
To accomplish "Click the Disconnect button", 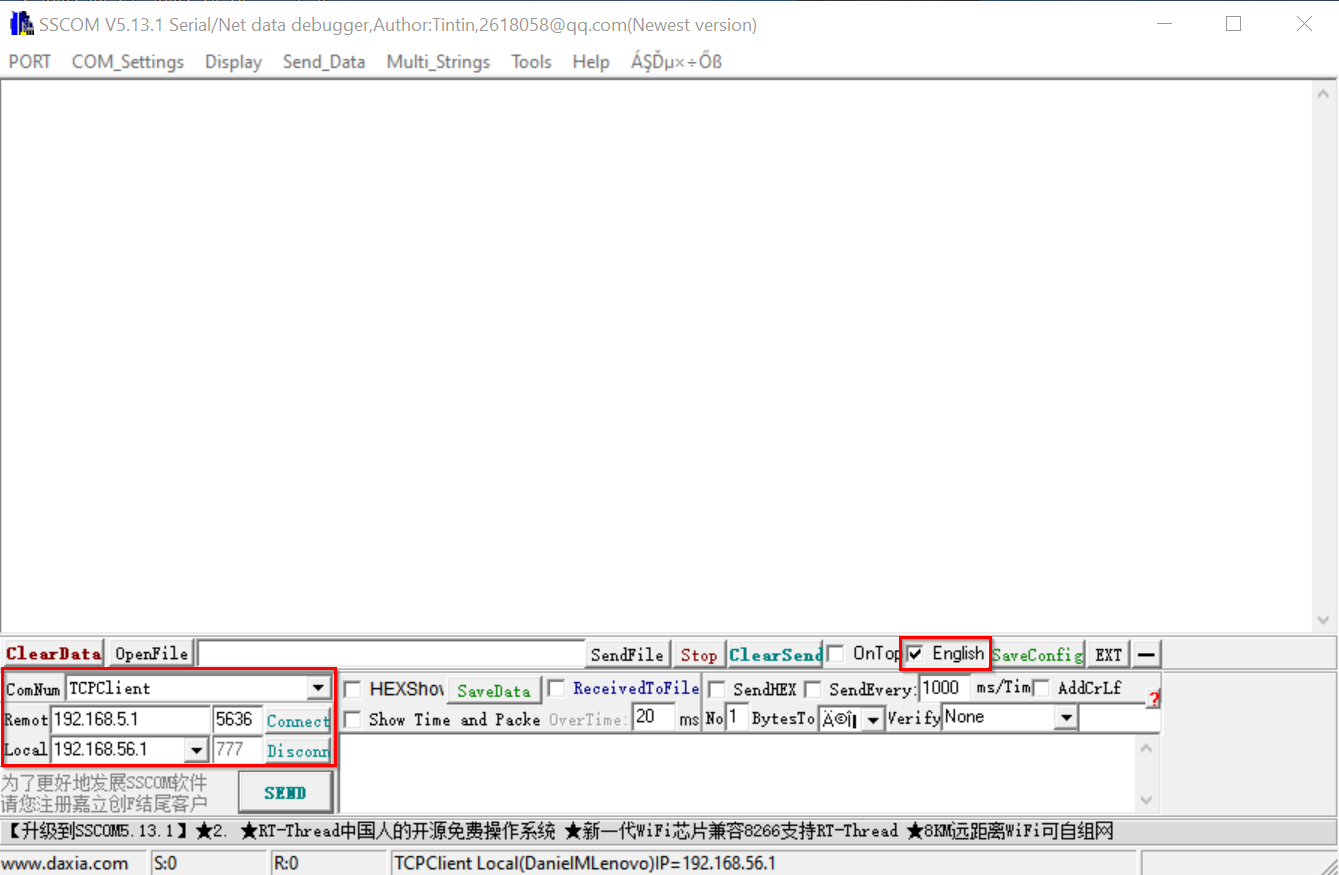I will point(298,751).
